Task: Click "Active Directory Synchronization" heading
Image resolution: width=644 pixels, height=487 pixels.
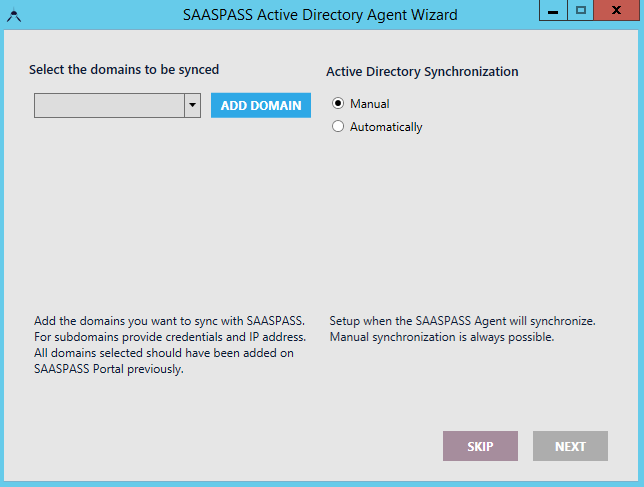Action: point(422,72)
